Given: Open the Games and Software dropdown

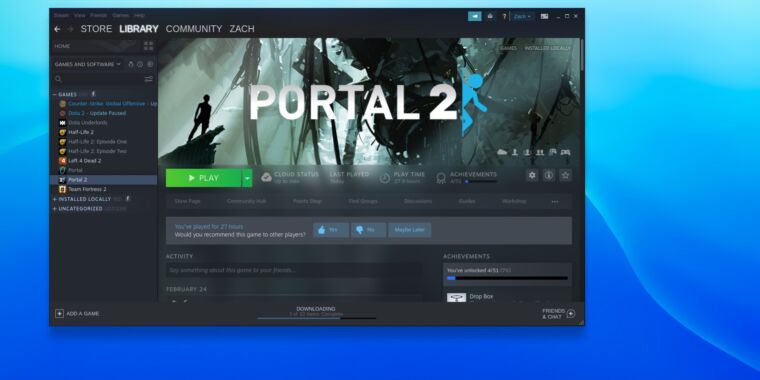Looking at the screenshot, I should [88, 64].
